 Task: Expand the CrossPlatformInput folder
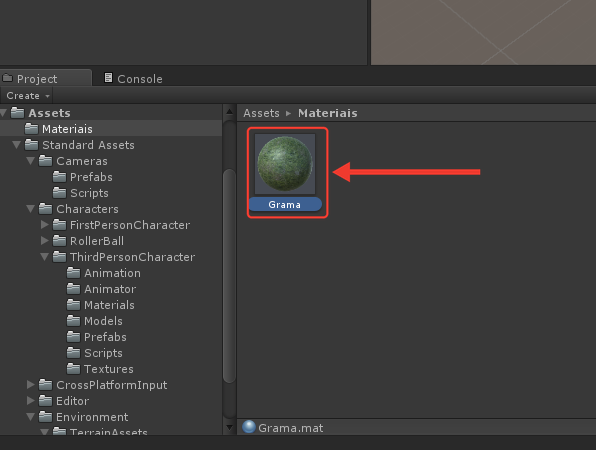tap(31, 385)
